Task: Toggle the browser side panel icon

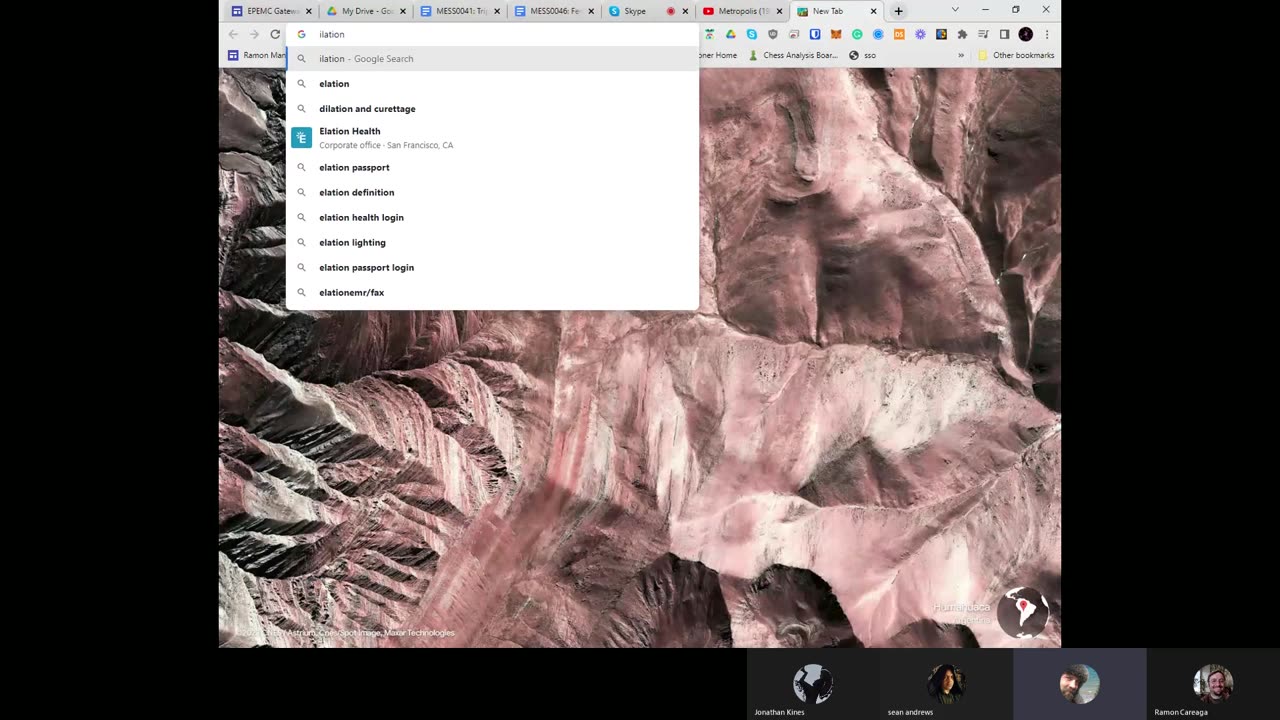Action: pos(1004,34)
